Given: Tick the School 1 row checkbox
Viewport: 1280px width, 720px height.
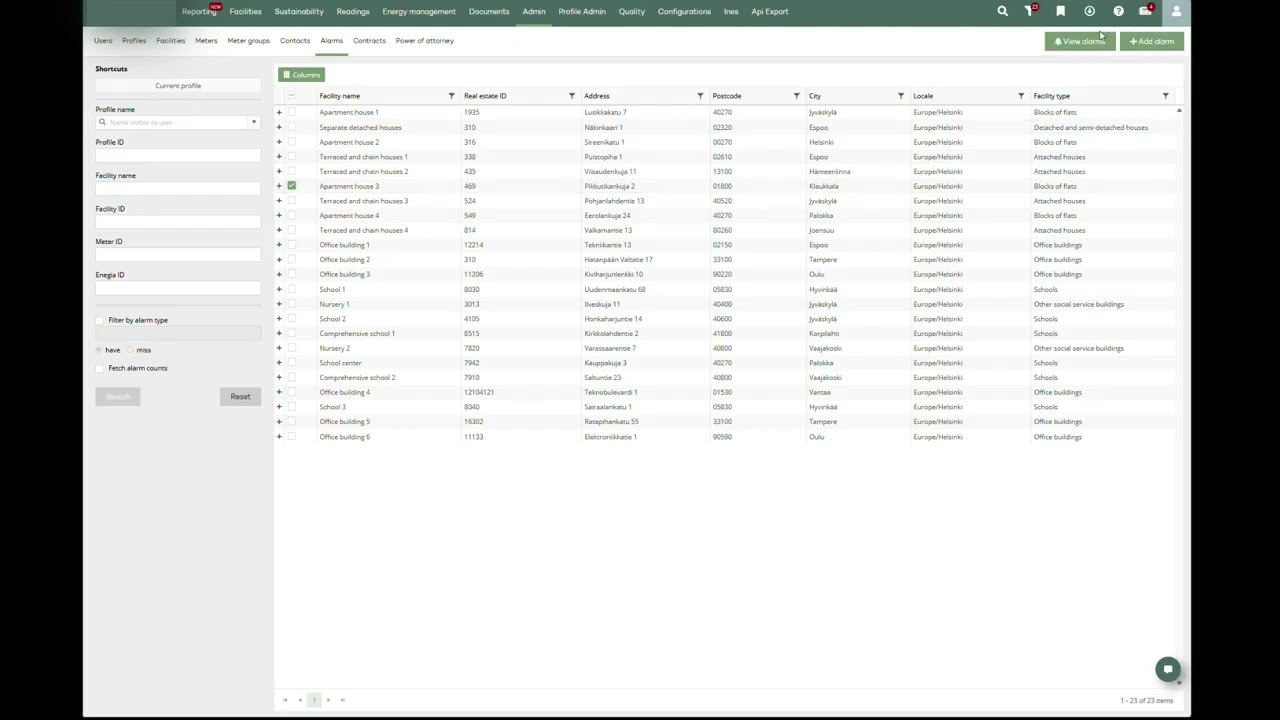Looking at the screenshot, I should [x=292, y=289].
